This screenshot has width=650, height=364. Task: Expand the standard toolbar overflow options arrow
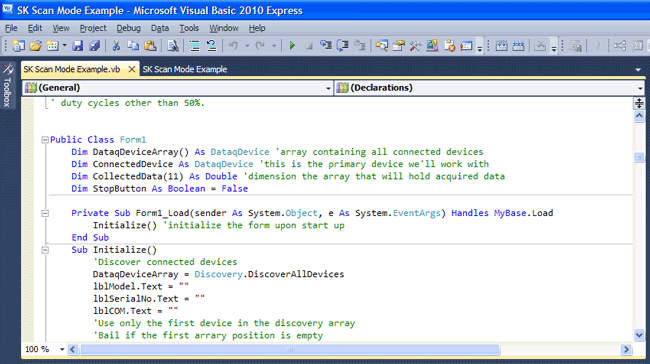pyautogui.click(x=480, y=48)
